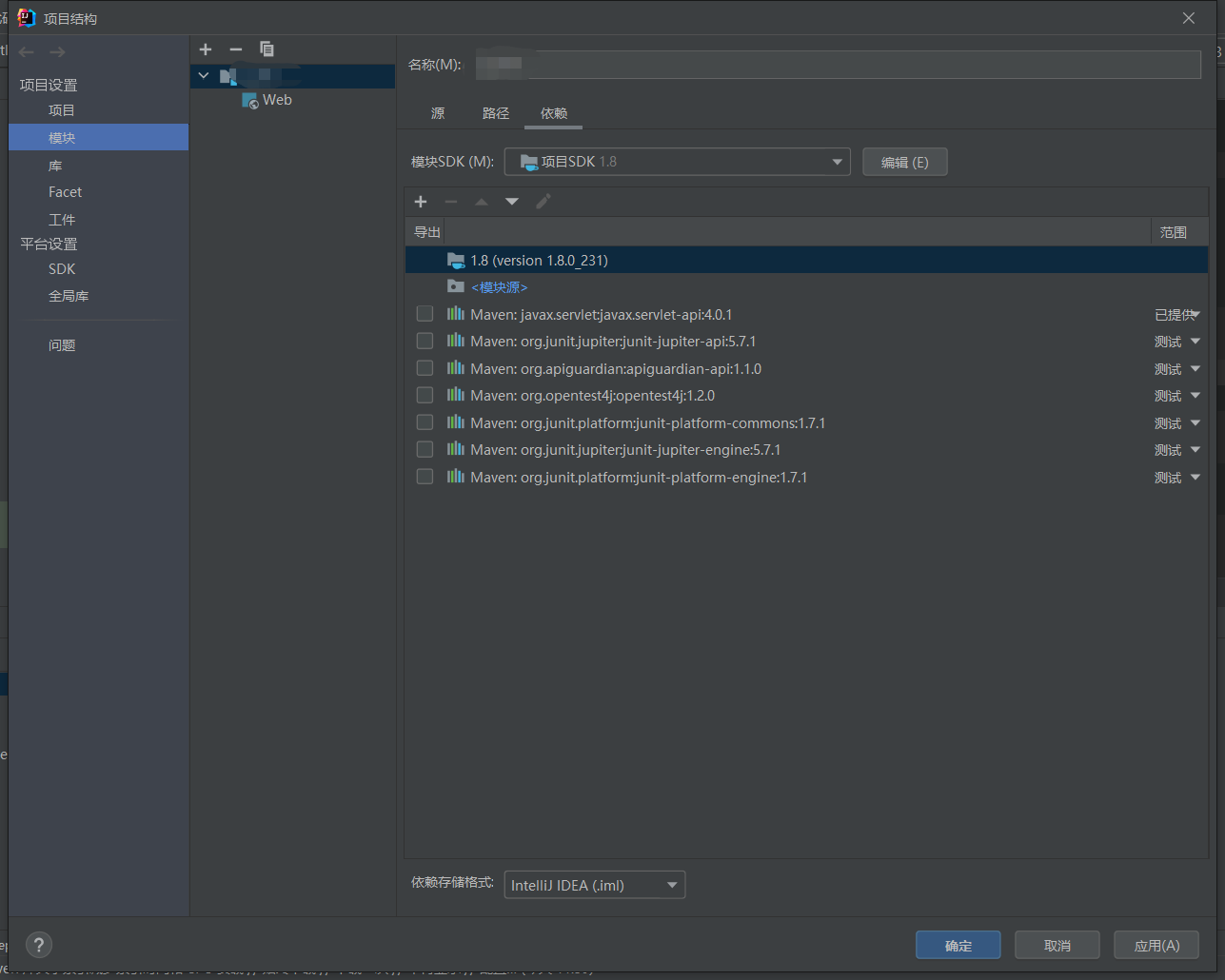This screenshot has width=1225, height=980.
Task: Toggle export for junit-platform-commons:1.7.1
Action: 425,422
